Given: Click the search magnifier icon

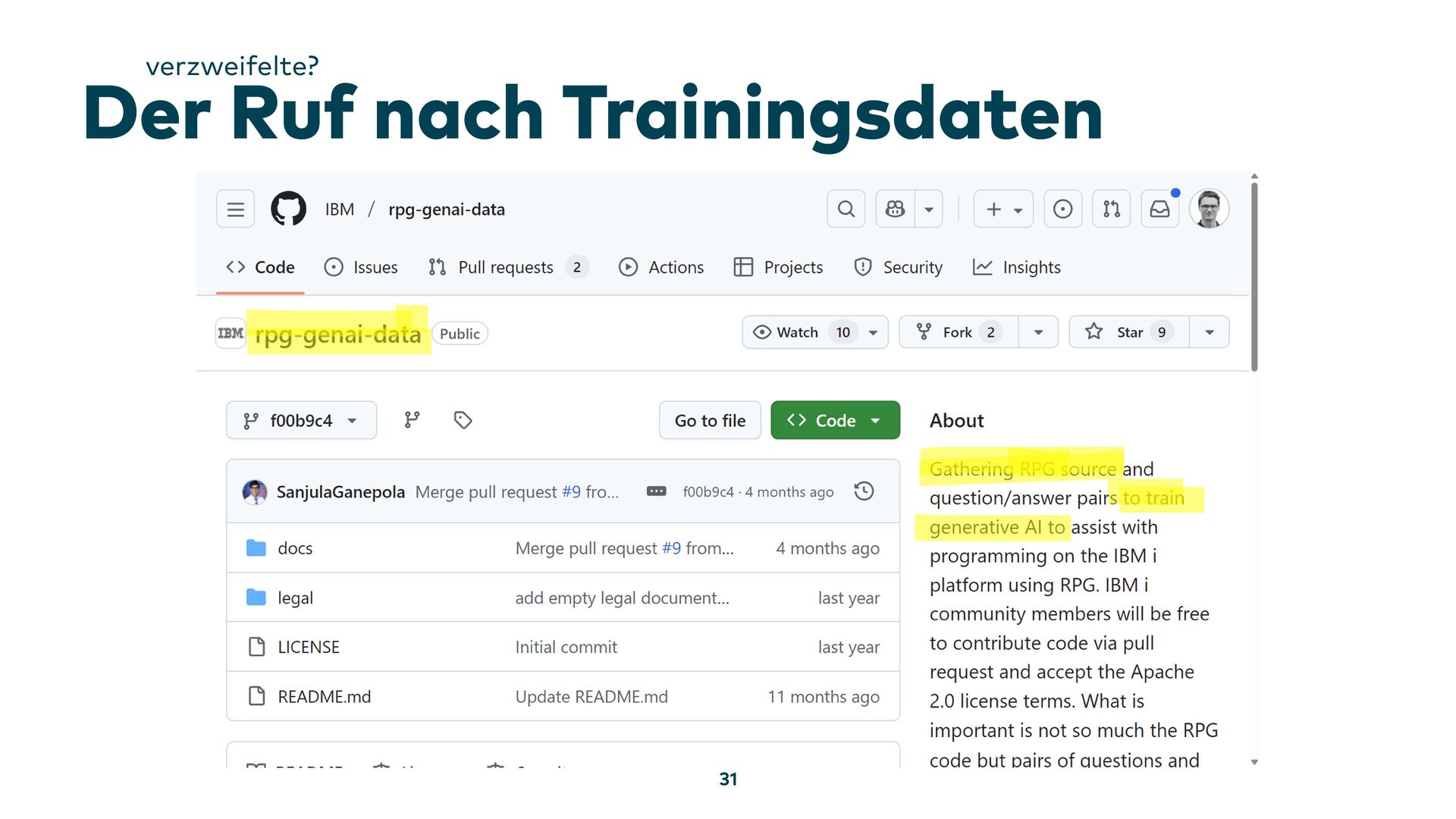Looking at the screenshot, I should (x=846, y=209).
